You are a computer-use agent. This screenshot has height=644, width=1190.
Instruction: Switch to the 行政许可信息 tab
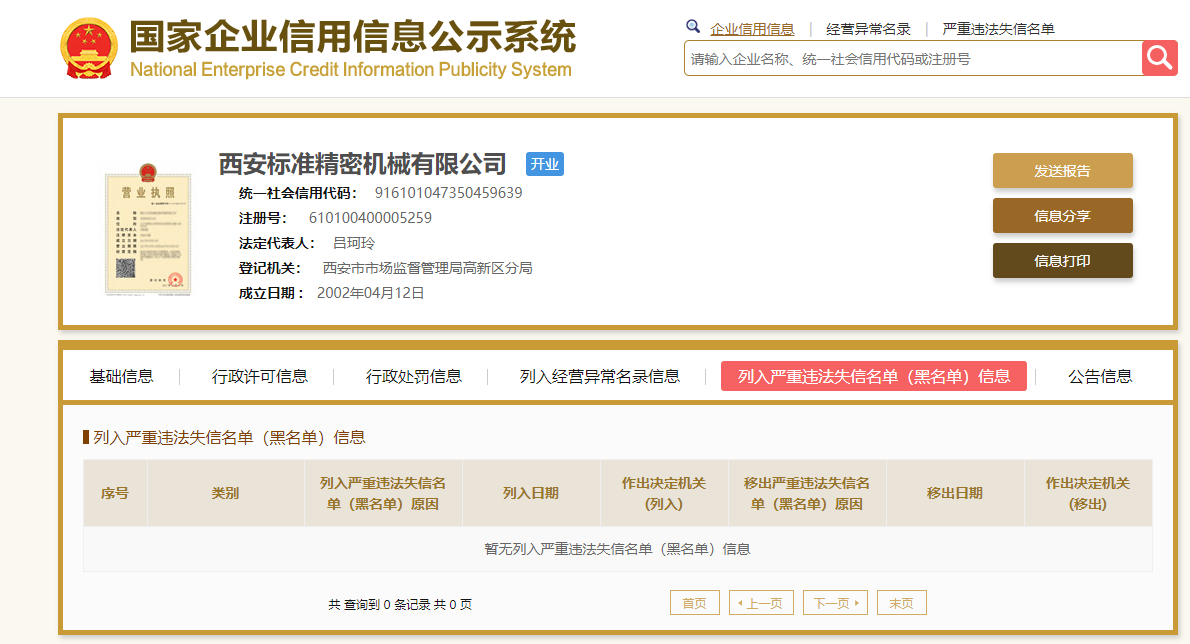[260, 376]
